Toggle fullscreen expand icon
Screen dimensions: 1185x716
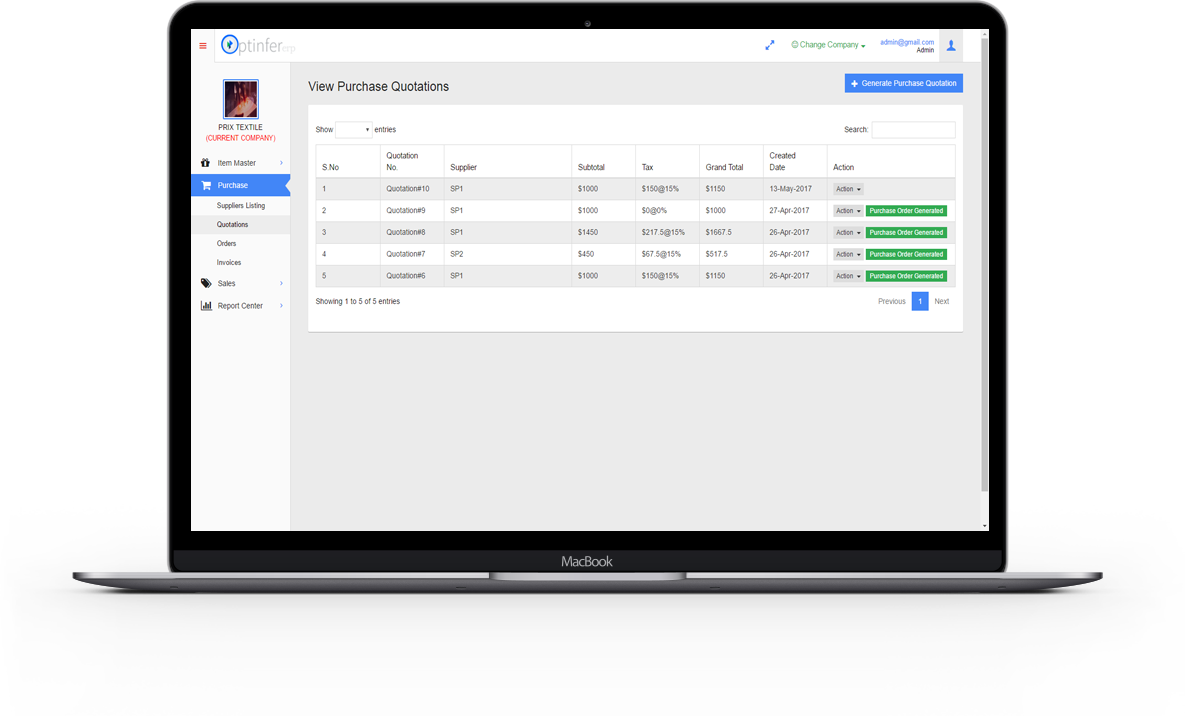769,45
